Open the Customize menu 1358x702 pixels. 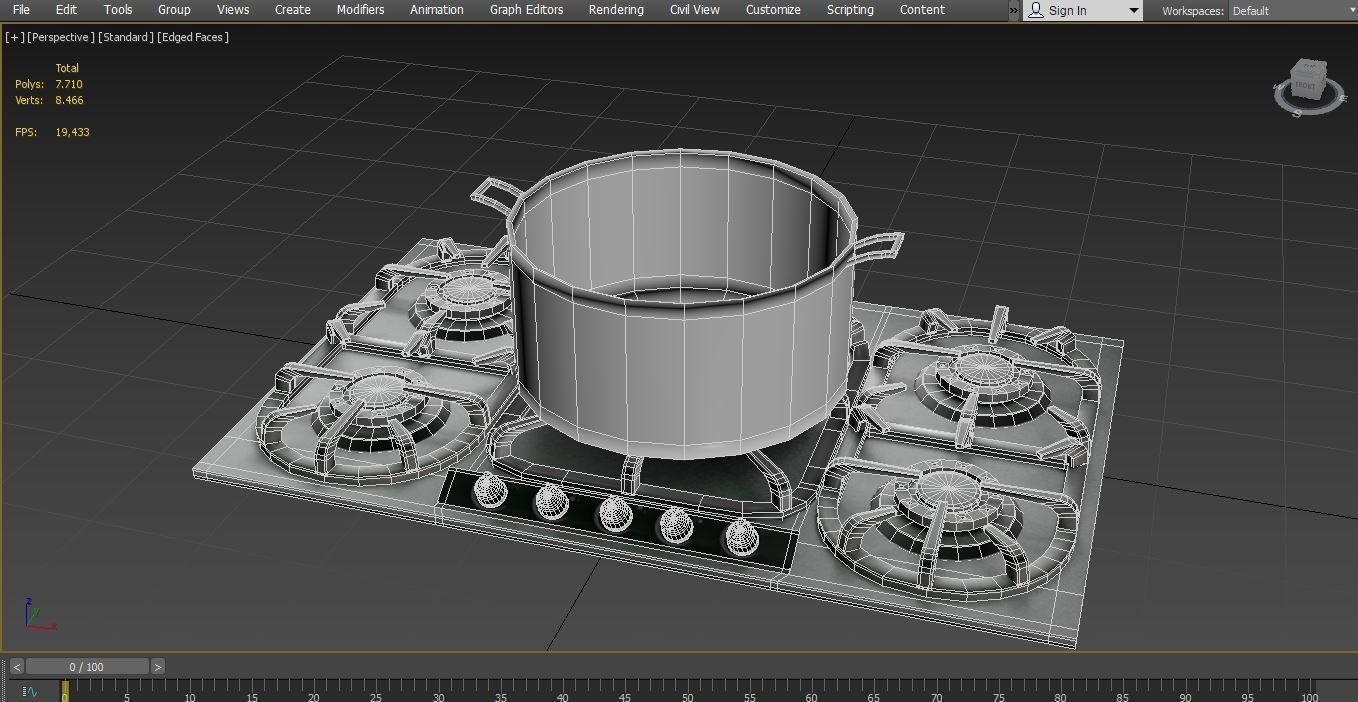773,9
